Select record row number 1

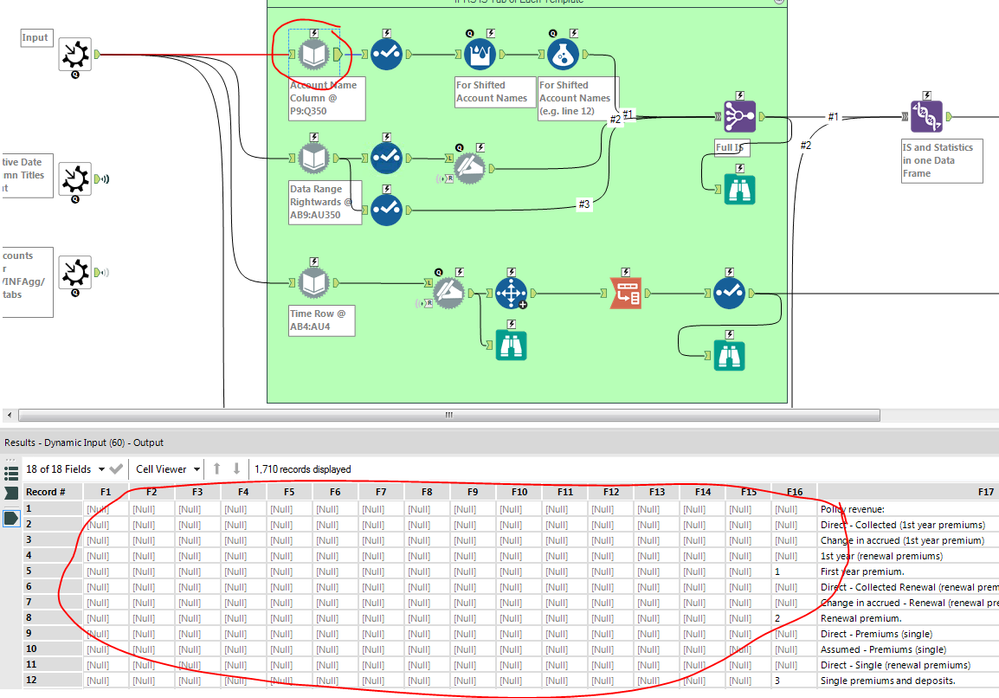(52, 509)
